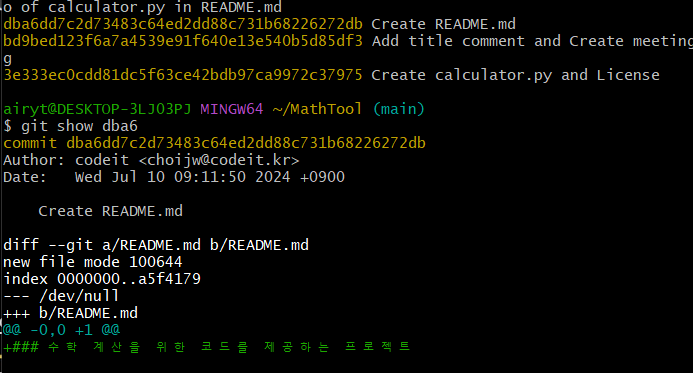Click the indented commit message 'Create README.md'
This screenshot has width=693, height=373.
coord(110,211)
